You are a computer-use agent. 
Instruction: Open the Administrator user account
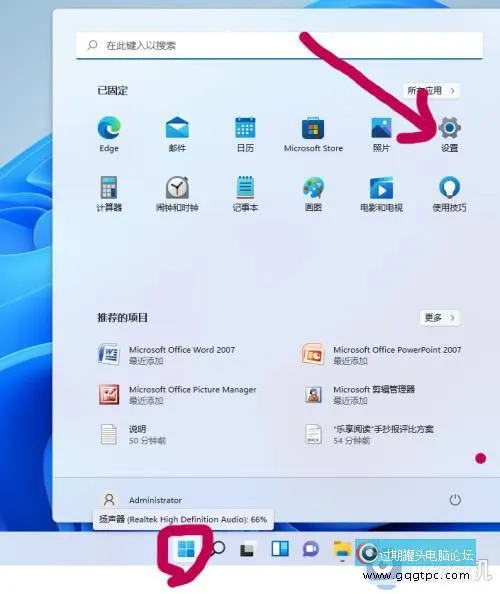pos(142,500)
